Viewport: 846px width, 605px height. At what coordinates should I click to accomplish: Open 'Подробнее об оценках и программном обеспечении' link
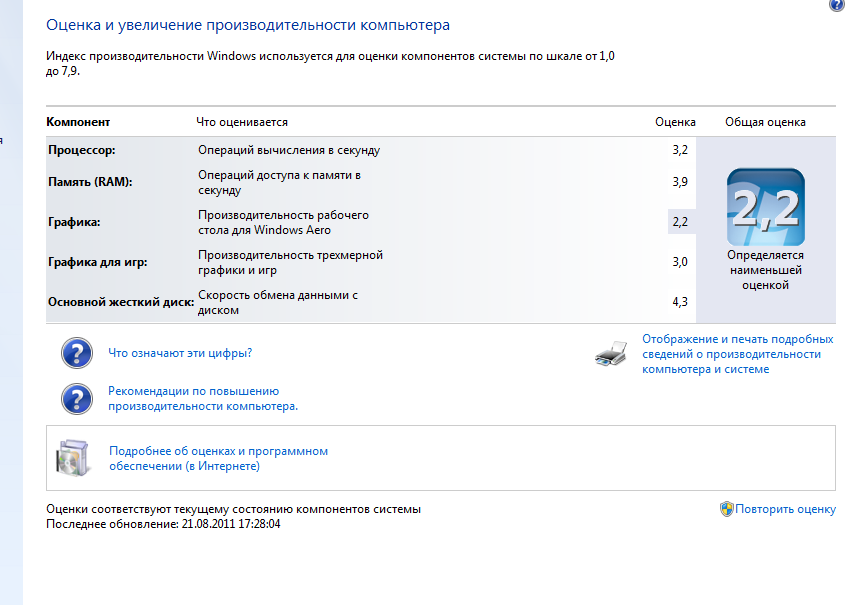click(219, 458)
